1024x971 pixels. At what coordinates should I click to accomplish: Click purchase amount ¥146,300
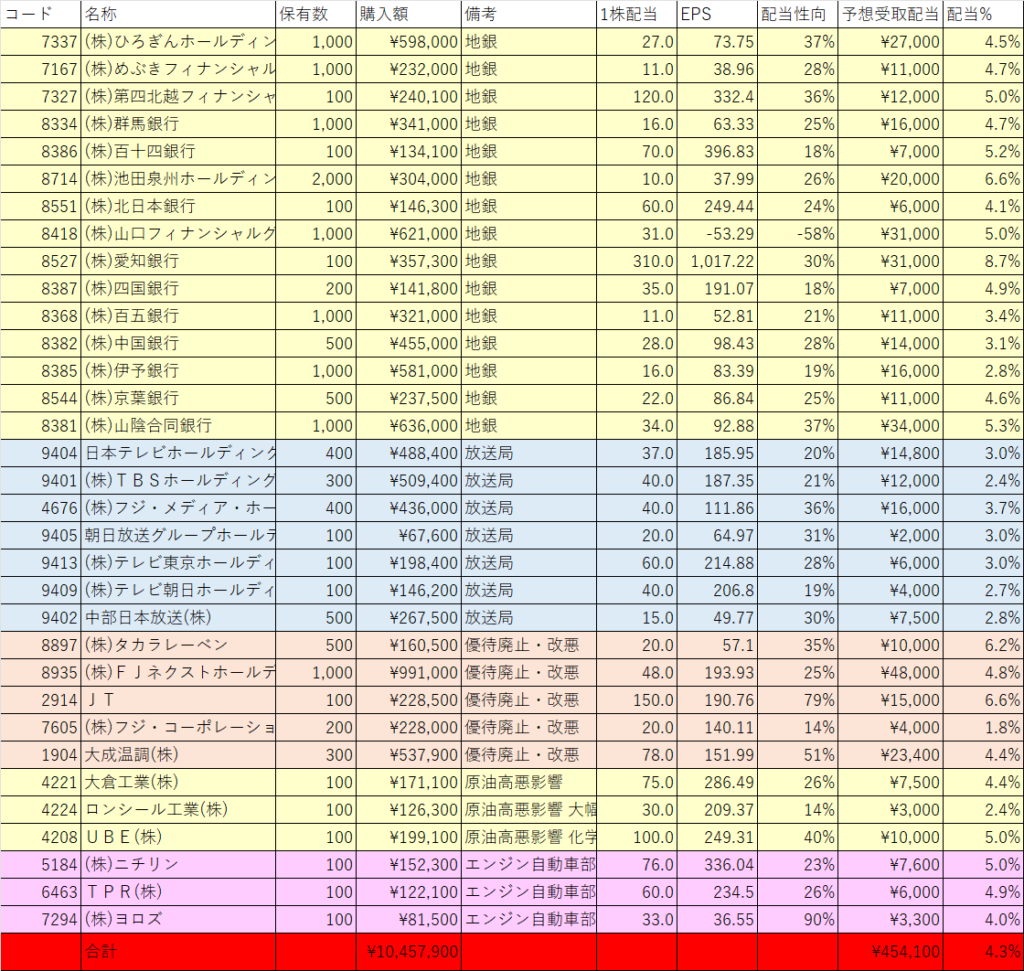click(423, 206)
